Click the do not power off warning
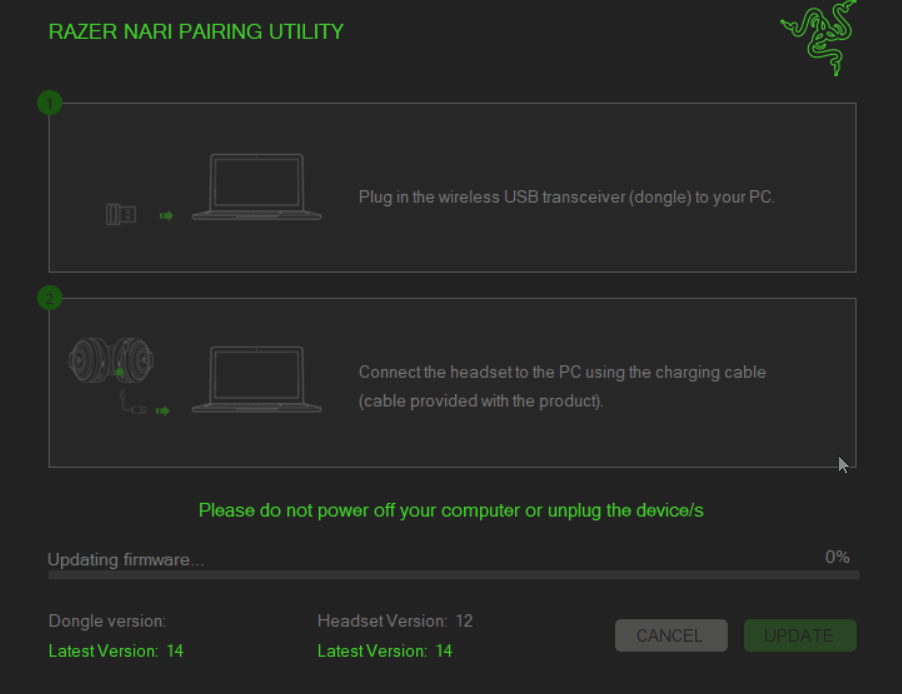The height and width of the screenshot is (694, 902). 451,510
